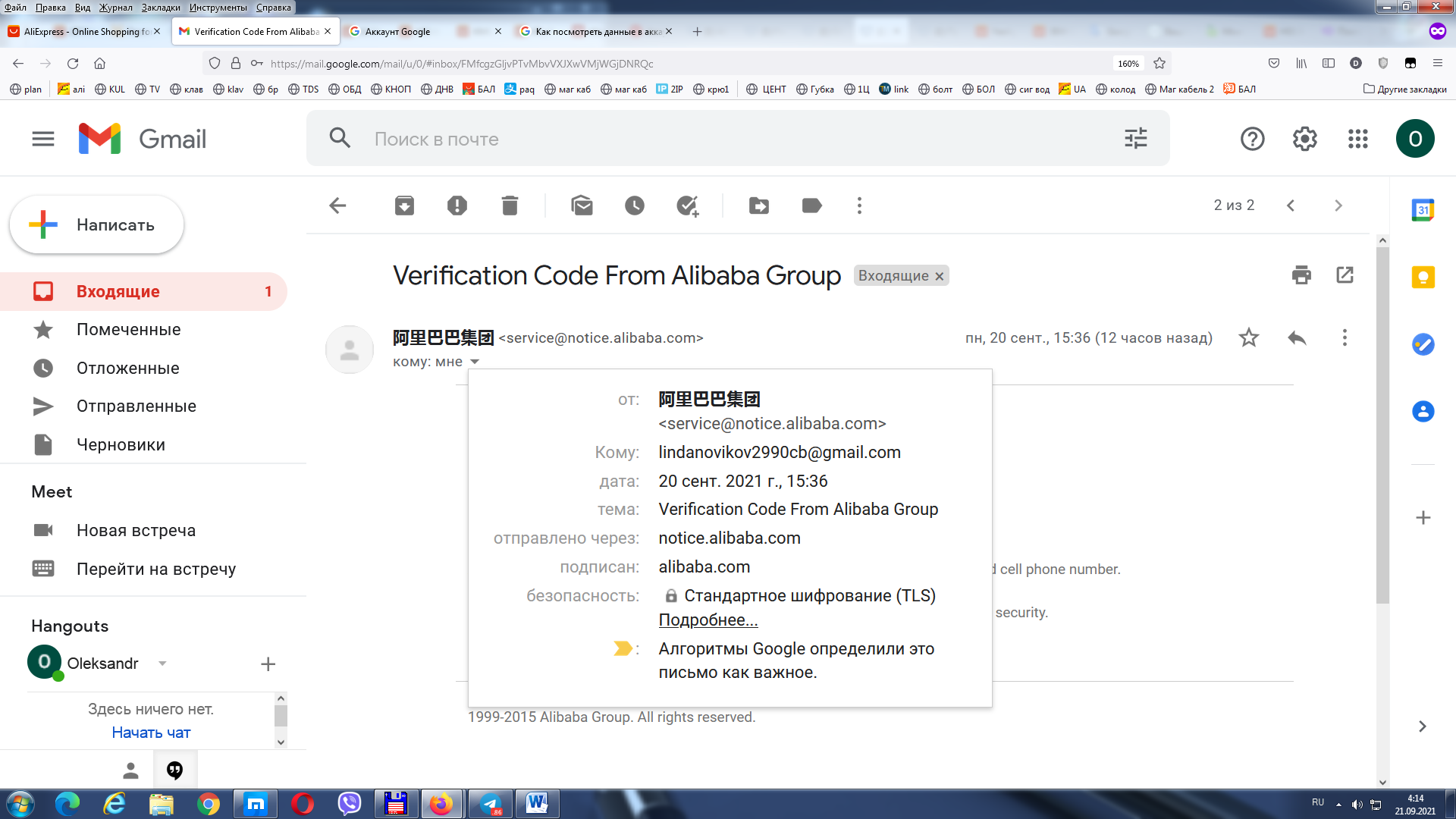Screen dimensions: 1456x819
Task: Open Черновики drafts folder
Action: point(121,445)
